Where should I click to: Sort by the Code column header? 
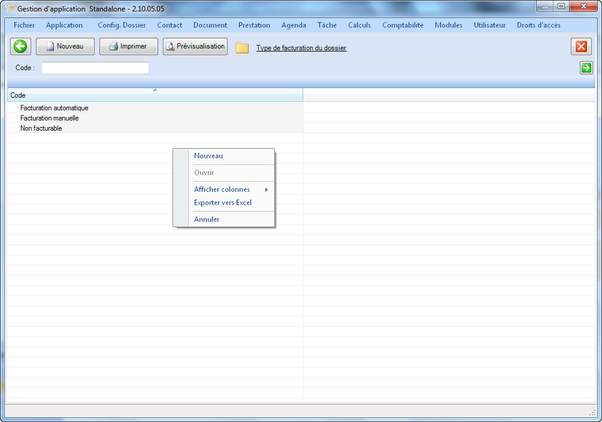tap(150, 95)
